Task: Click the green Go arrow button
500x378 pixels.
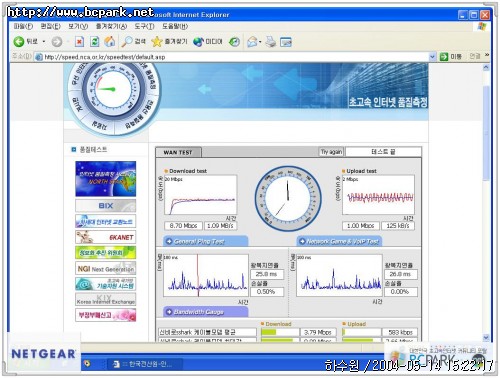Action: pos(444,57)
